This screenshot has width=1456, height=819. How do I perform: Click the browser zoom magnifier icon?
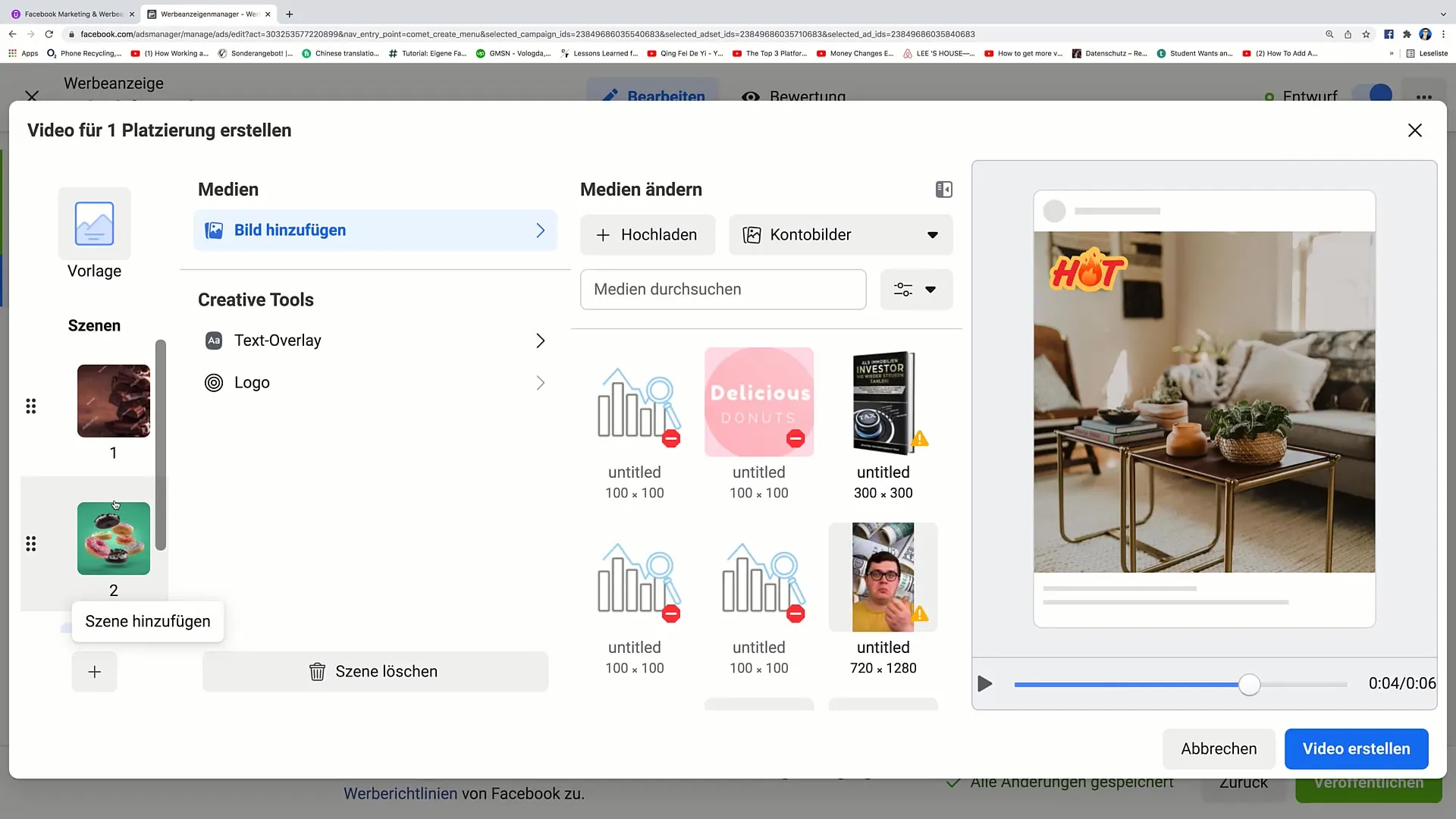coord(1329,34)
